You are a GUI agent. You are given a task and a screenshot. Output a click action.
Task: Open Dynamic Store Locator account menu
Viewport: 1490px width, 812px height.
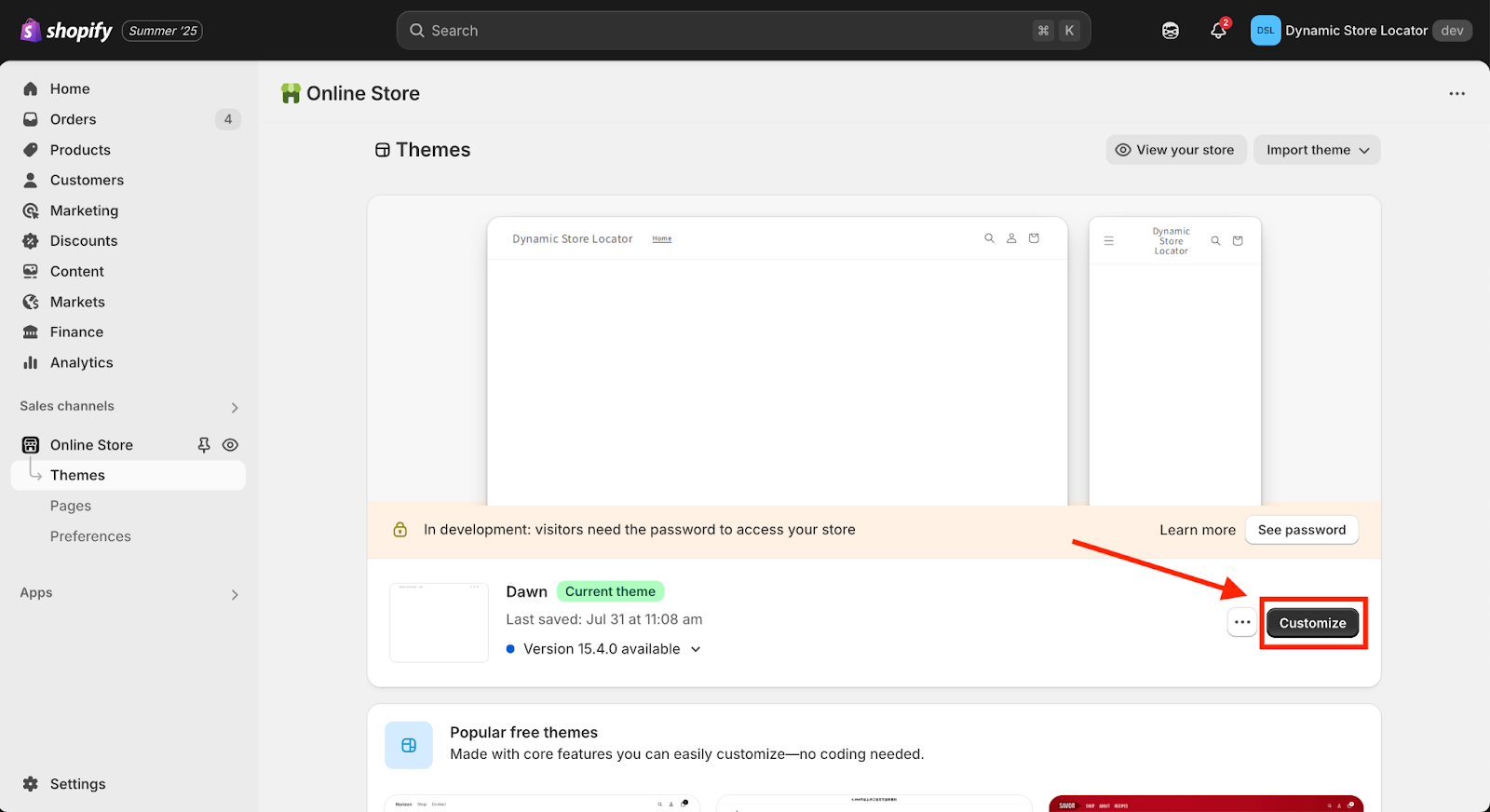click(1361, 31)
